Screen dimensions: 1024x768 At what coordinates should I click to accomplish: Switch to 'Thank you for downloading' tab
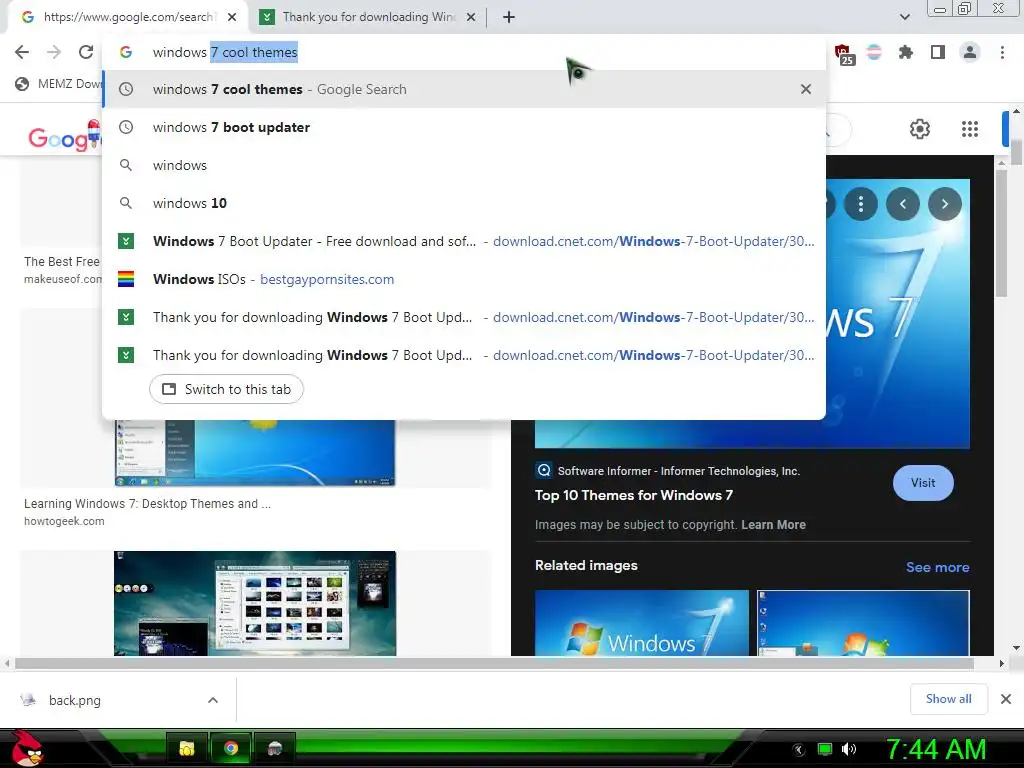[369, 17]
